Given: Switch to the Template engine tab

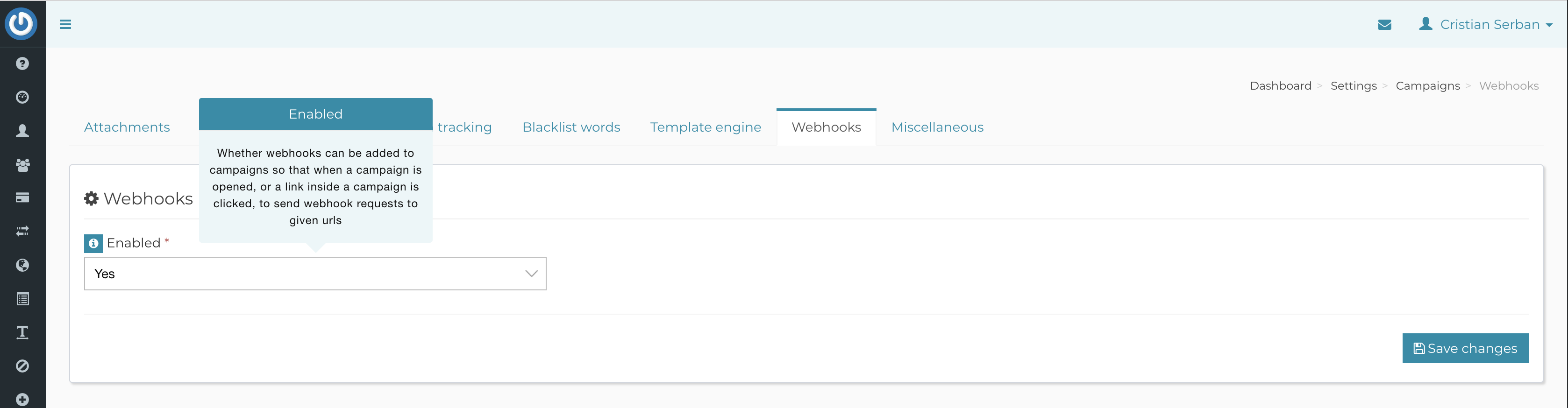Looking at the screenshot, I should click(x=706, y=127).
